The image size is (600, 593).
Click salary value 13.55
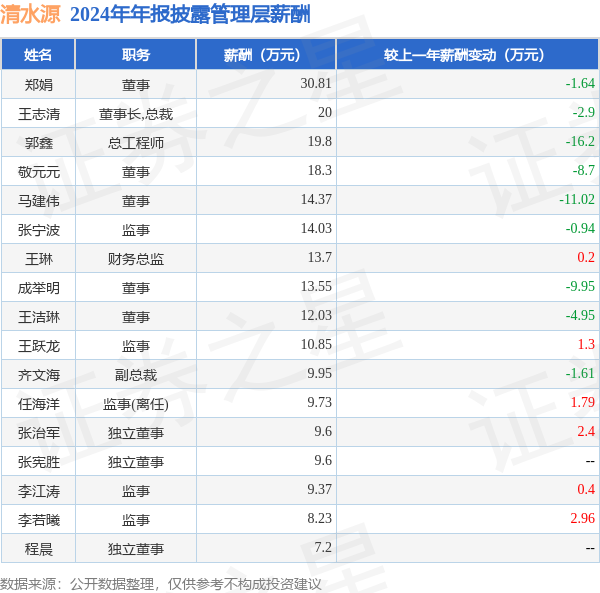pos(316,287)
